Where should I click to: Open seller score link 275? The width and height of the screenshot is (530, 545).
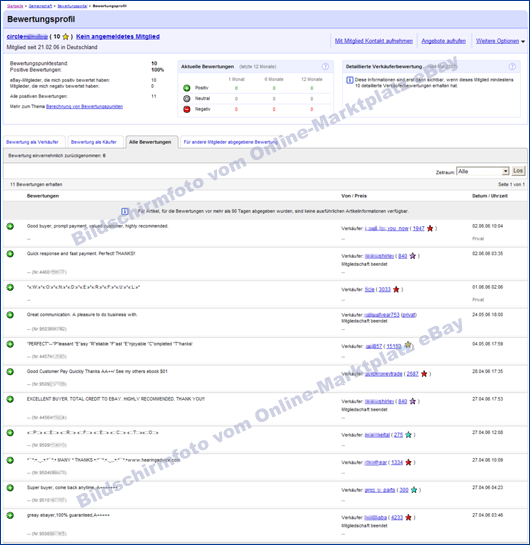tap(398, 435)
